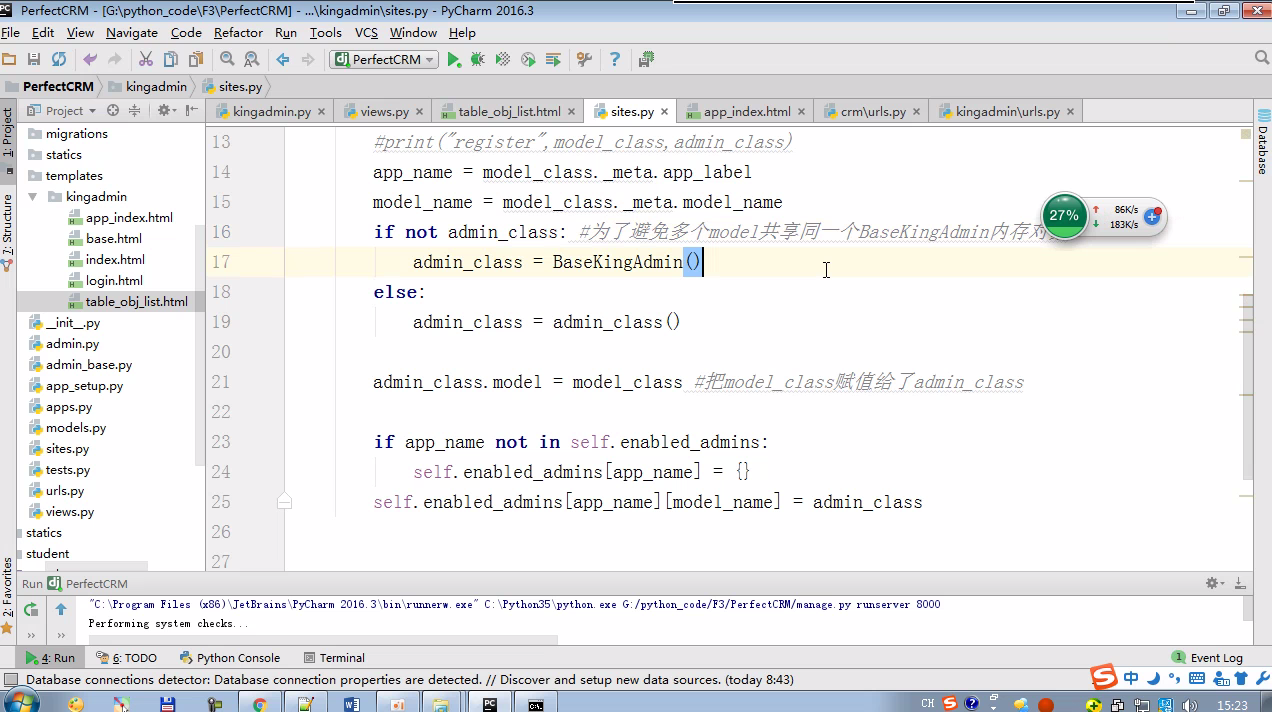
Task: Open the Refactor menu
Action: pyautogui.click(x=238, y=33)
